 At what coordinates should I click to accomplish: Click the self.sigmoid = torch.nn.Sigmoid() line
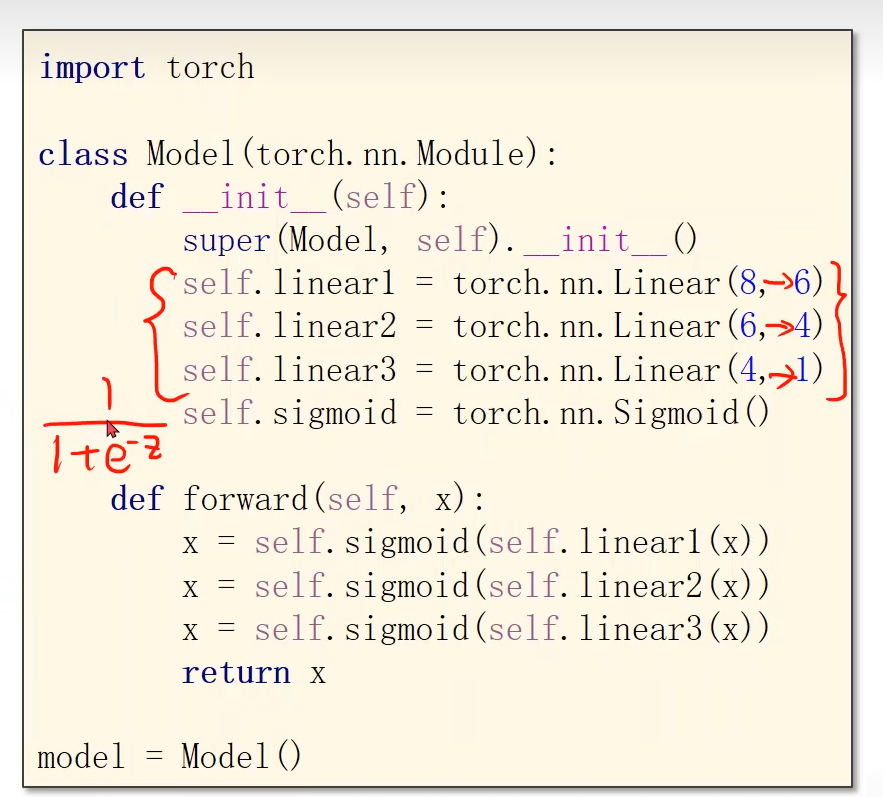click(x=476, y=413)
